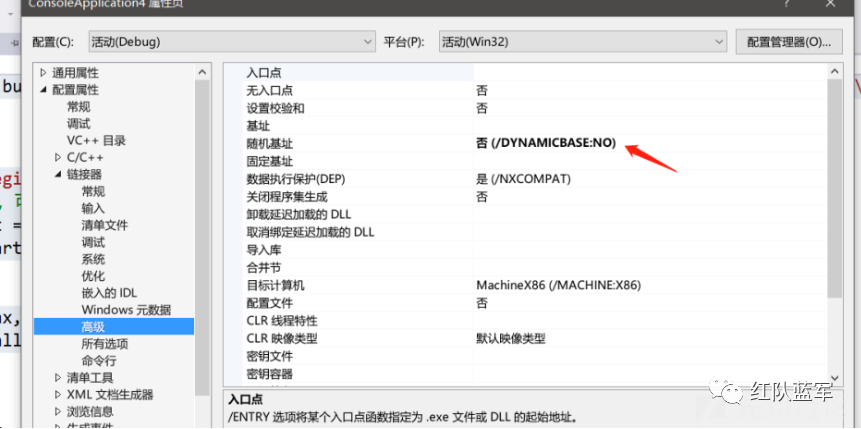861x429 pixels.
Task: Expand the C/C++ tree node
Action: 58,158
